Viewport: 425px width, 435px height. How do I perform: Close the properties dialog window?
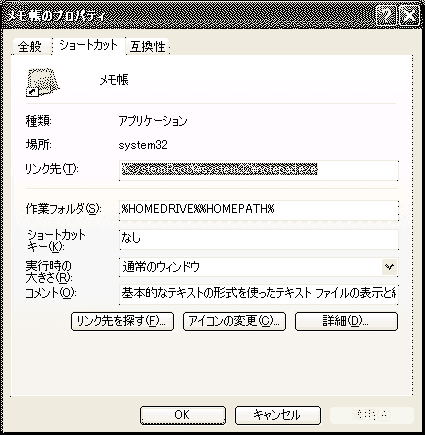(x=409, y=15)
